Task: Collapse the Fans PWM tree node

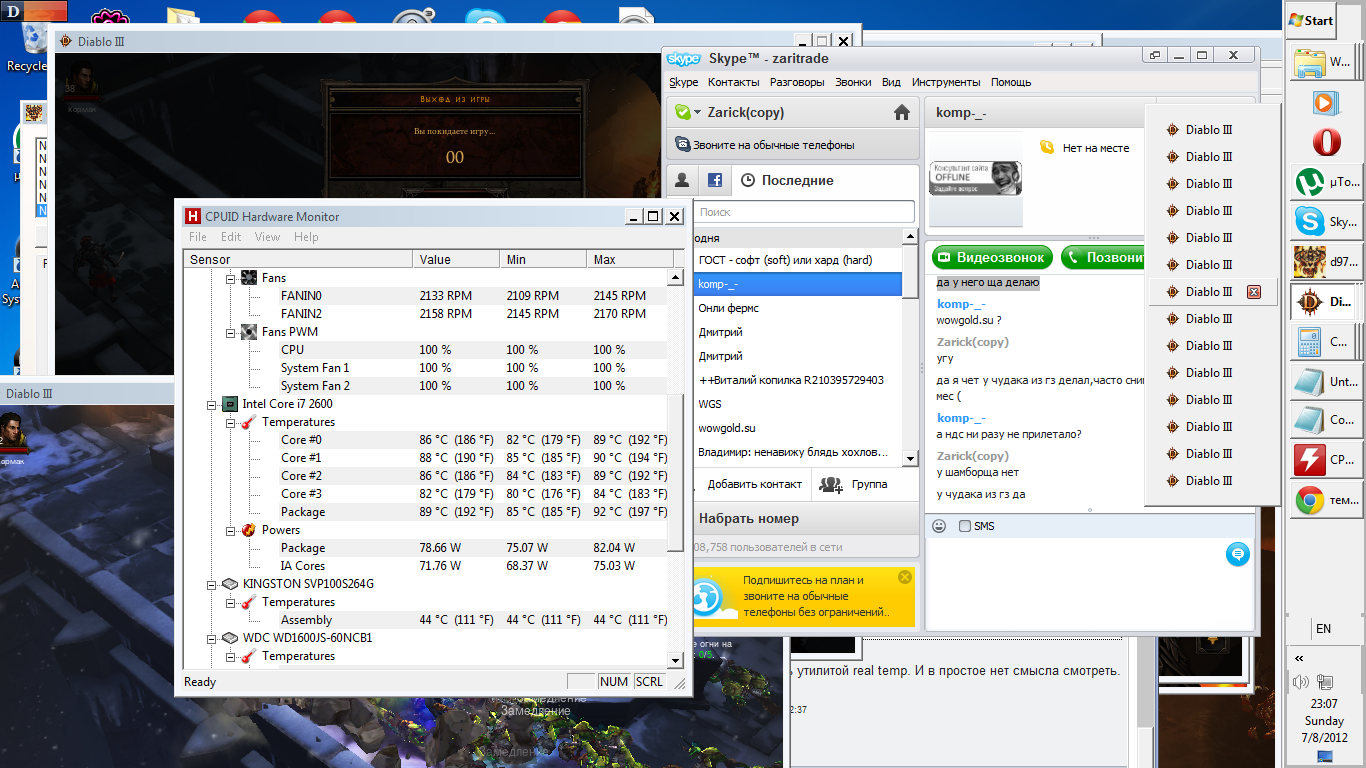Action: pyautogui.click(x=231, y=332)
